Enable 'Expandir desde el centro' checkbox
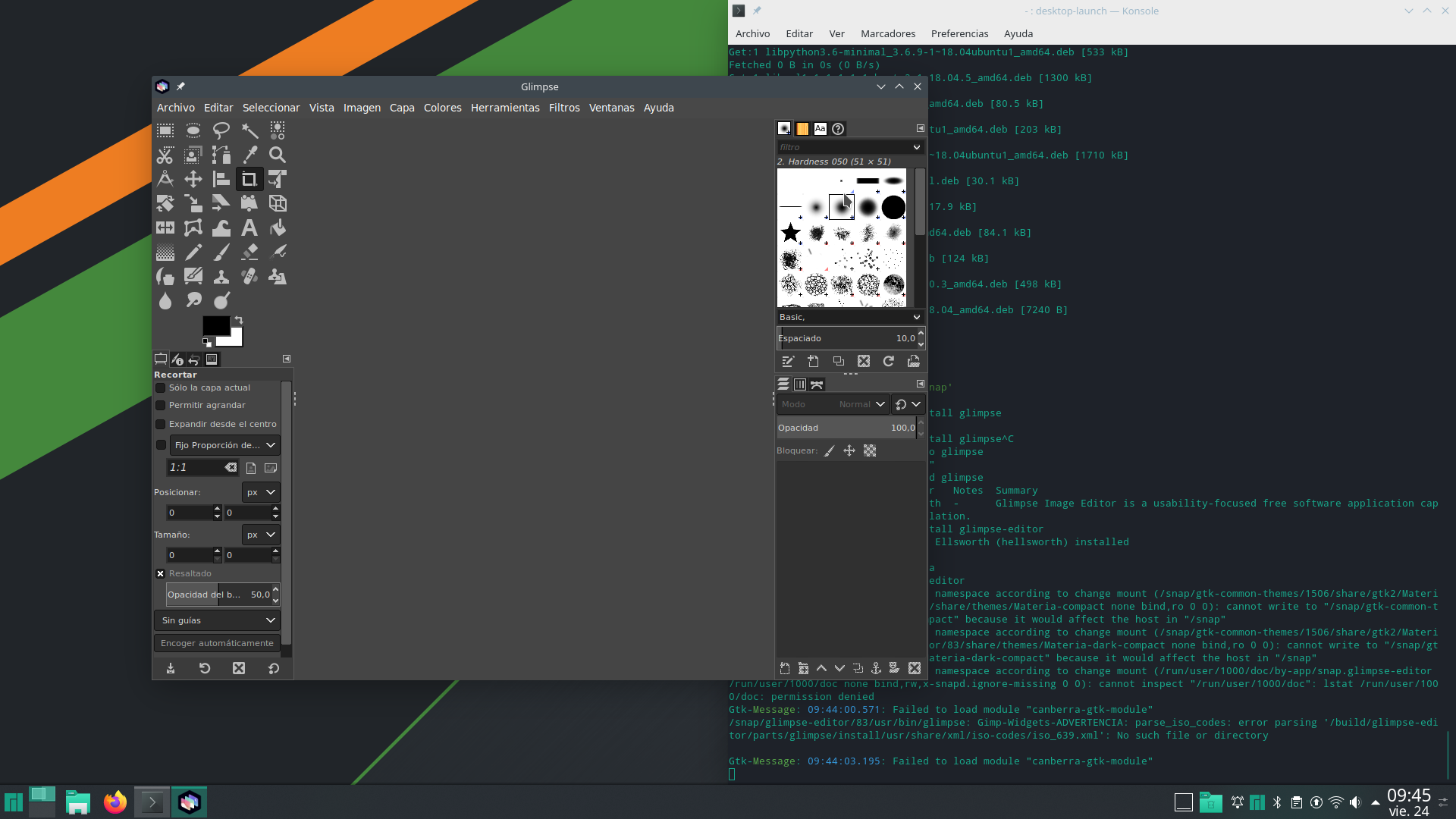This screenshot has width=1456, height=819. pyautogui.click(x=161, y=424)
